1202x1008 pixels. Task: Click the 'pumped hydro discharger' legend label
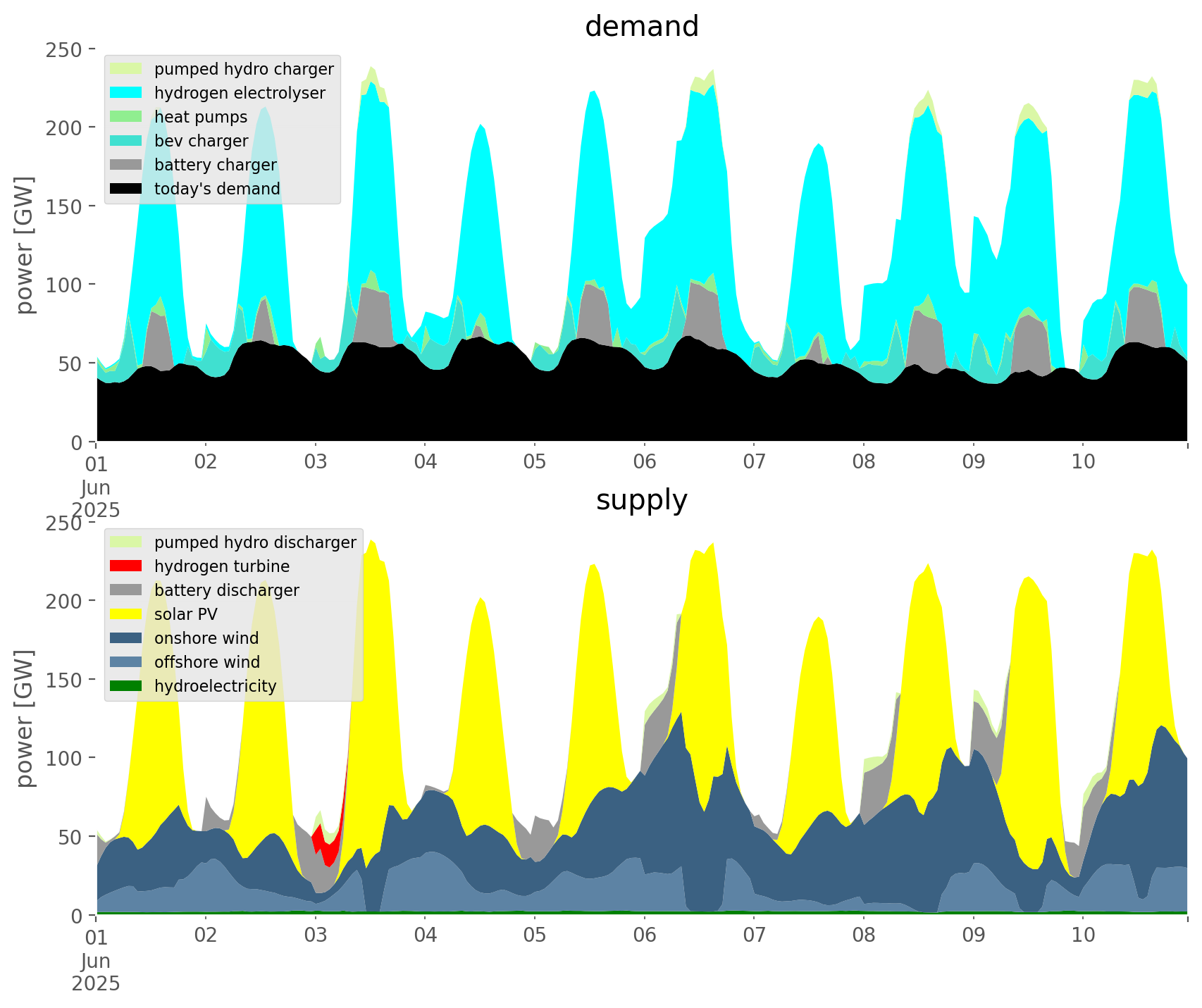tap(255, 542)
